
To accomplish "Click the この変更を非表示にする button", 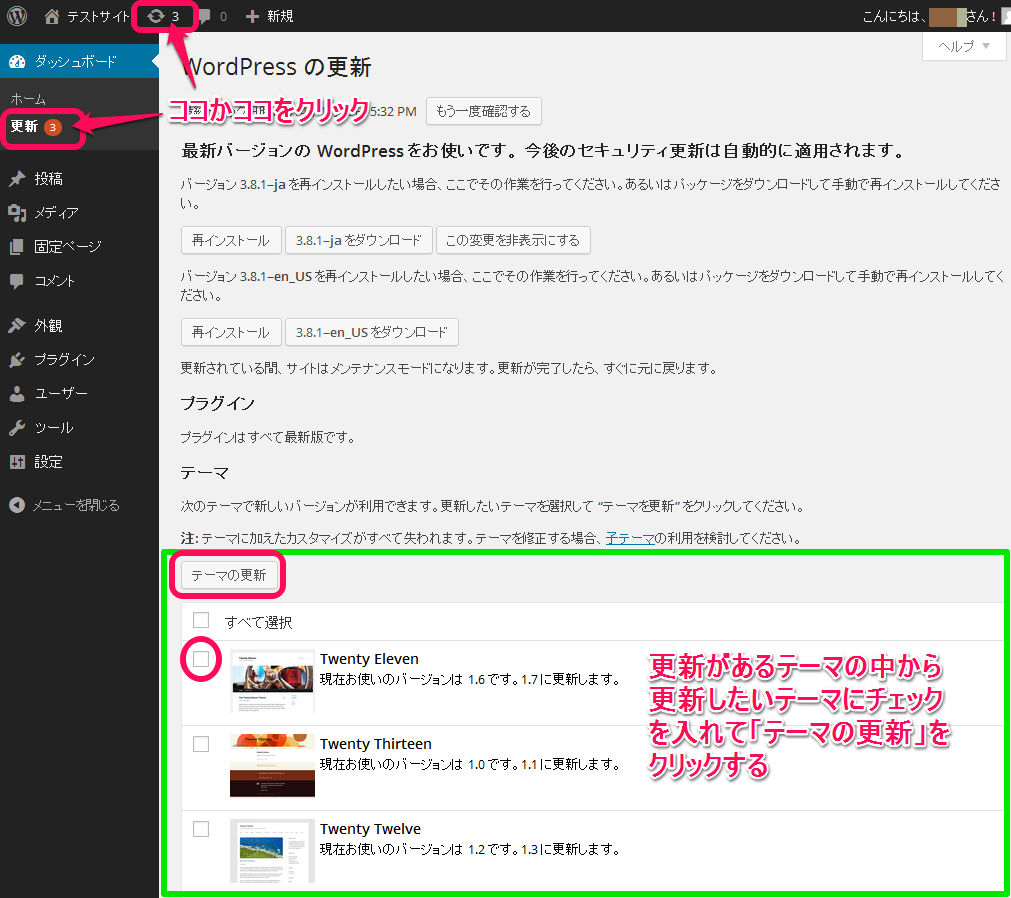I will tap(513, 240).
